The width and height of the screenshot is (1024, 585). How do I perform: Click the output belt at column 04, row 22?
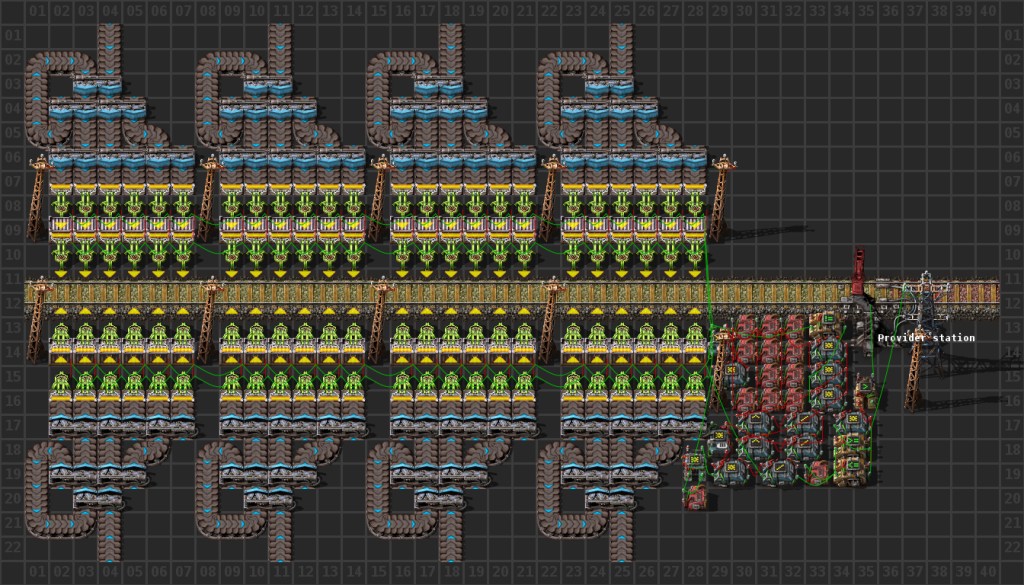(110, 547)
